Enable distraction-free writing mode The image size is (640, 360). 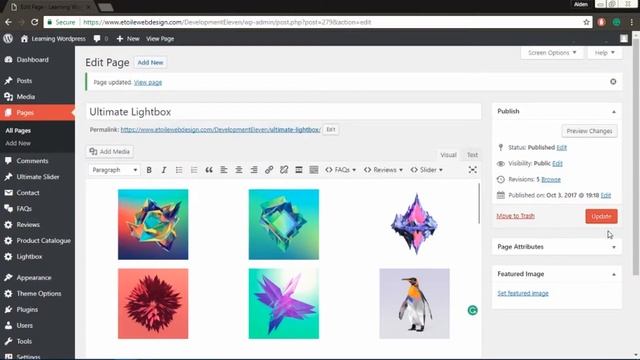472,170
